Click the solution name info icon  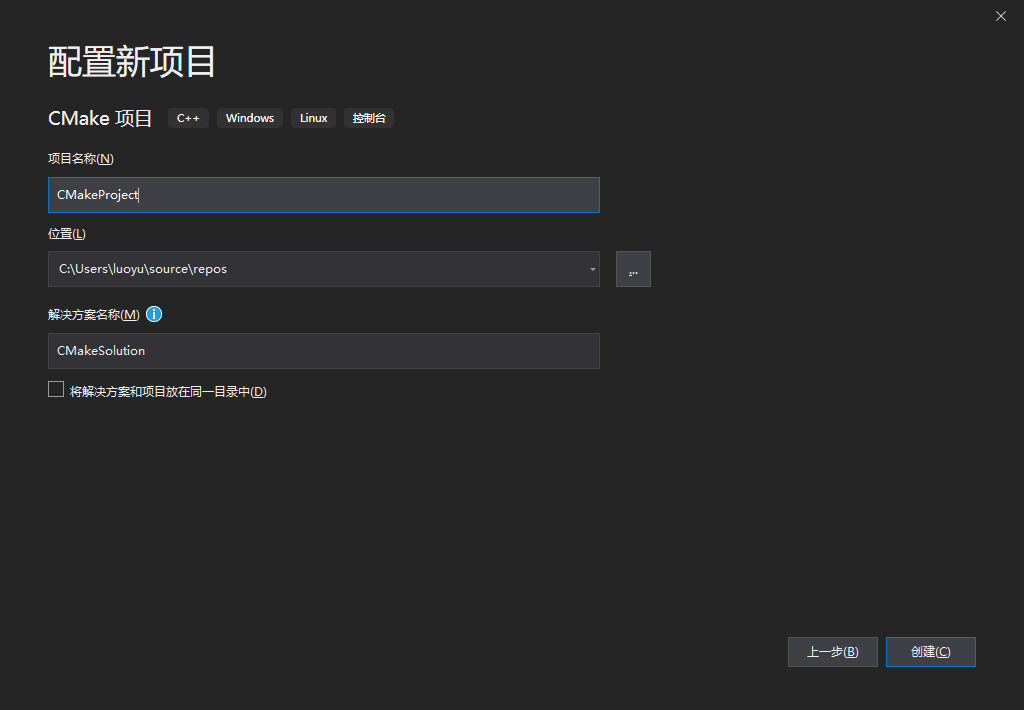[153, 314]
